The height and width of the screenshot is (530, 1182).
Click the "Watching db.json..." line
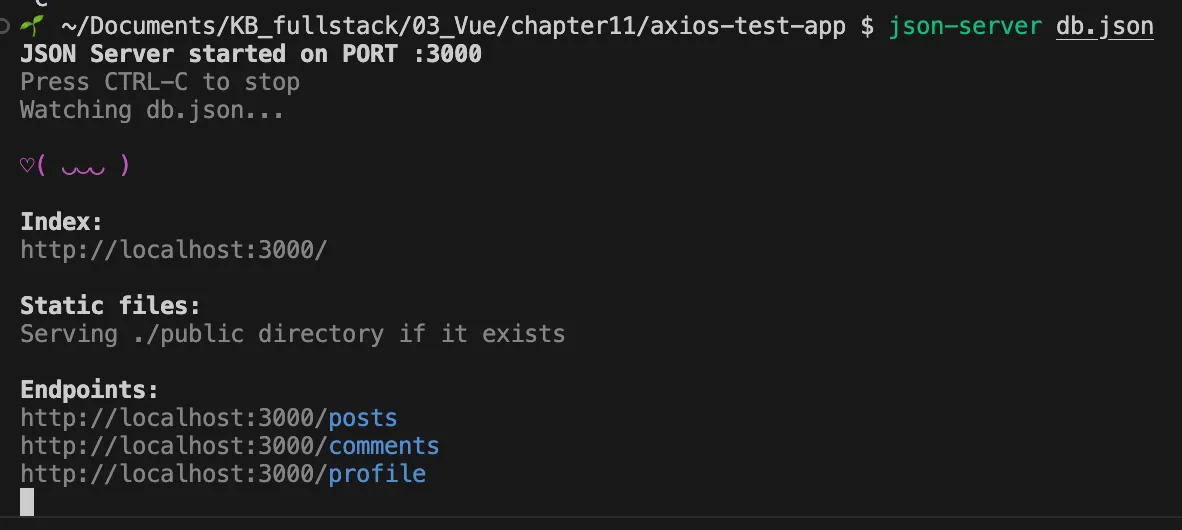[152, 110]
